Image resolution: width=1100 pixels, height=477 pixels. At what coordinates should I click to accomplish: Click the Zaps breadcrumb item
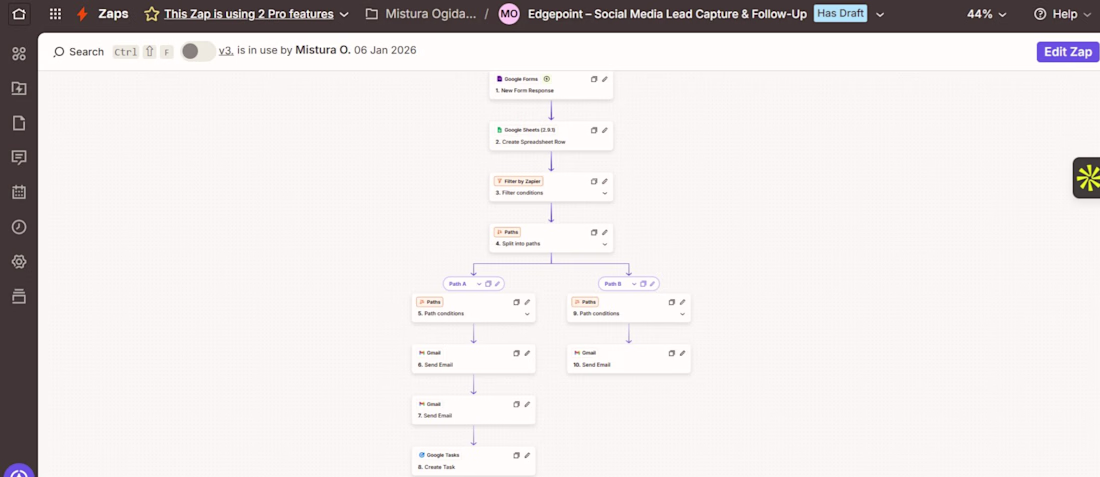pyautogui.click(x=111, y=14)
